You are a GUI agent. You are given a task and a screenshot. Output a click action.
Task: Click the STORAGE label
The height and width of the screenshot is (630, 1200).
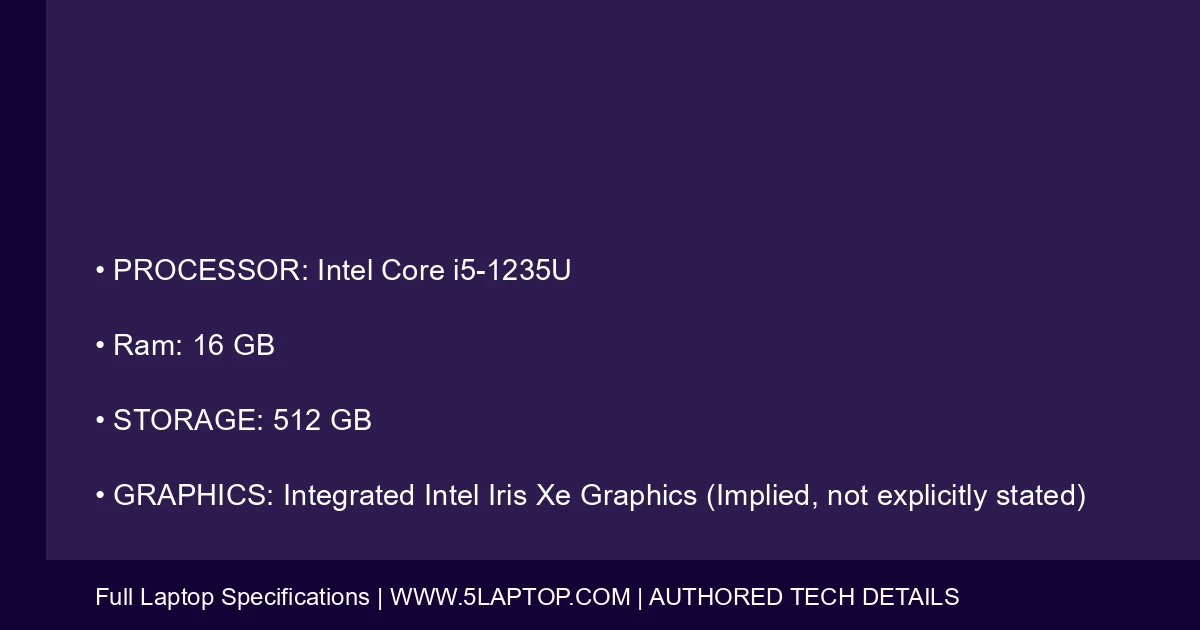click(x=188, y=421)
